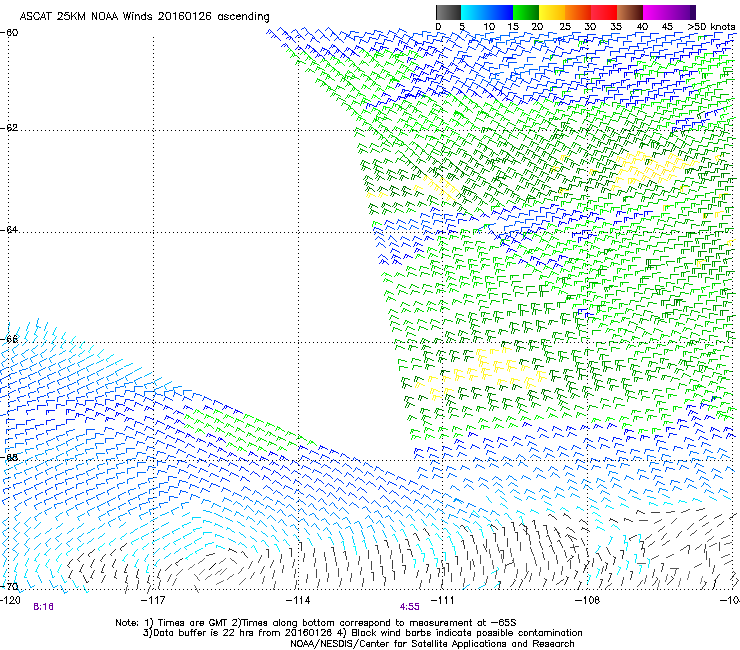Screen dimensions: 740x650
Task: Click the cyan-to-blue 5-15 knots legend segment
Action: pos(487,12)
